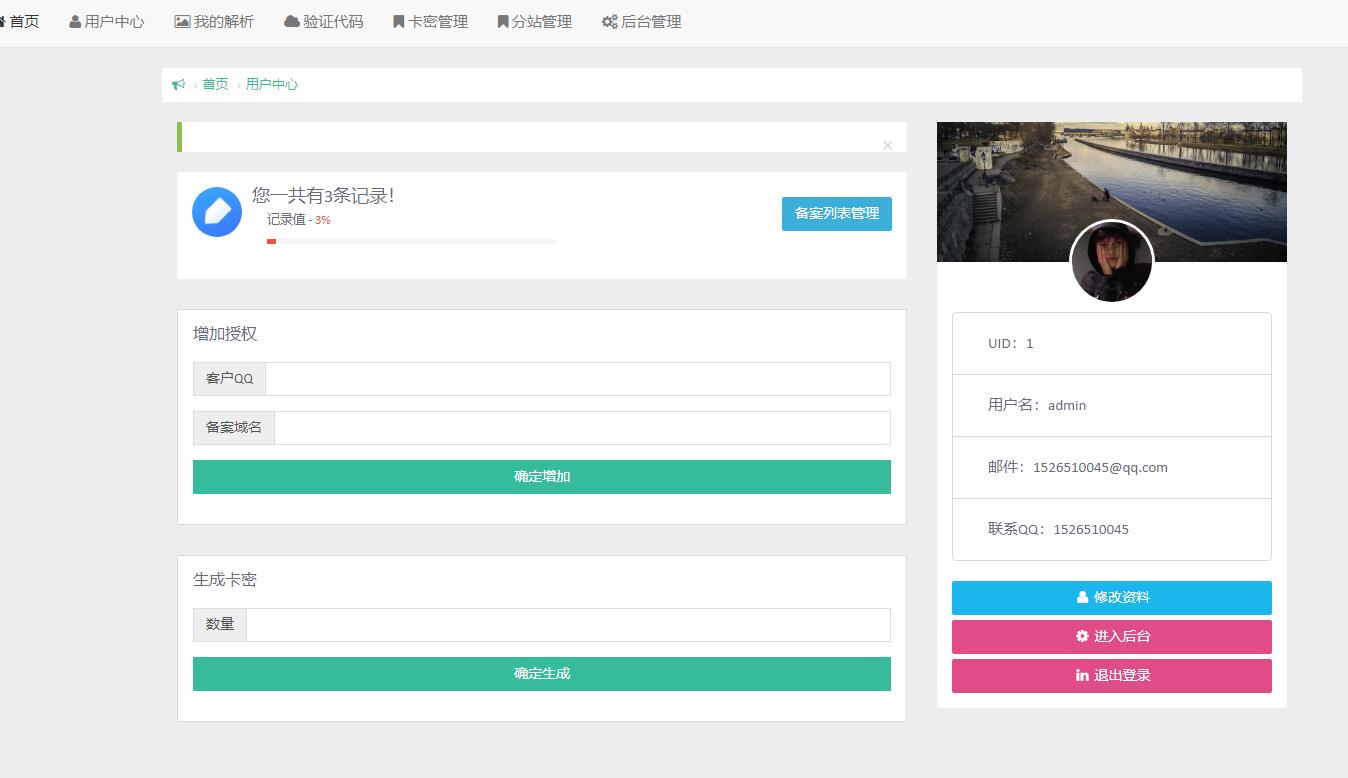Open 我的解析 in the top navigation
The width and height of the screenshot is (1348, 778).
point(214,22)
